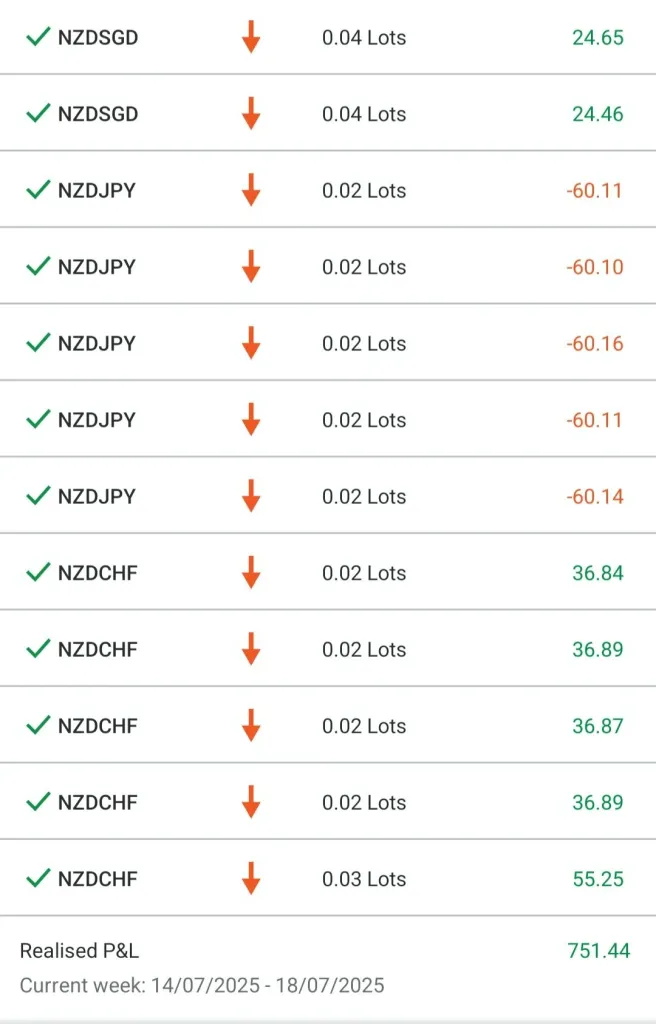Click the sell arrow on the -60.10 NZDJPY trade

(251, 267)
